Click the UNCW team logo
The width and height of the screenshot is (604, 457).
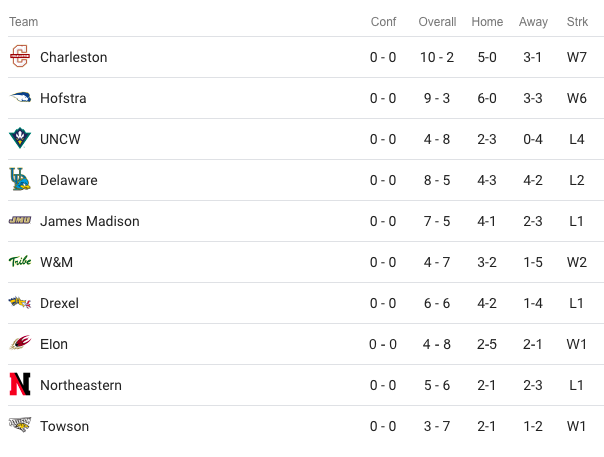pos(19,139)
